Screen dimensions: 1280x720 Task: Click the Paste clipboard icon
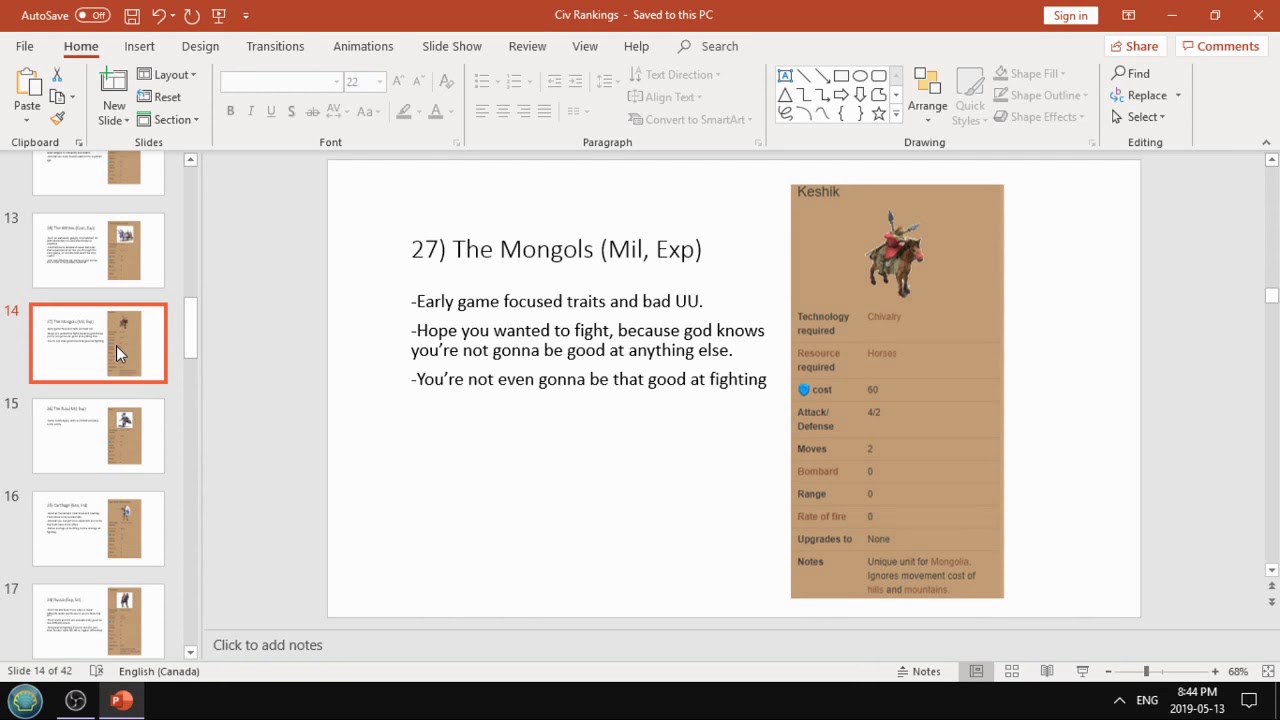click(27, 84)
